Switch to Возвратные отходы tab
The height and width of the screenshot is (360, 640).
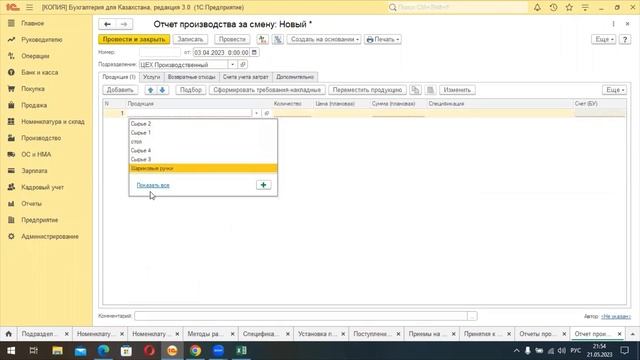tap(191, 77)
